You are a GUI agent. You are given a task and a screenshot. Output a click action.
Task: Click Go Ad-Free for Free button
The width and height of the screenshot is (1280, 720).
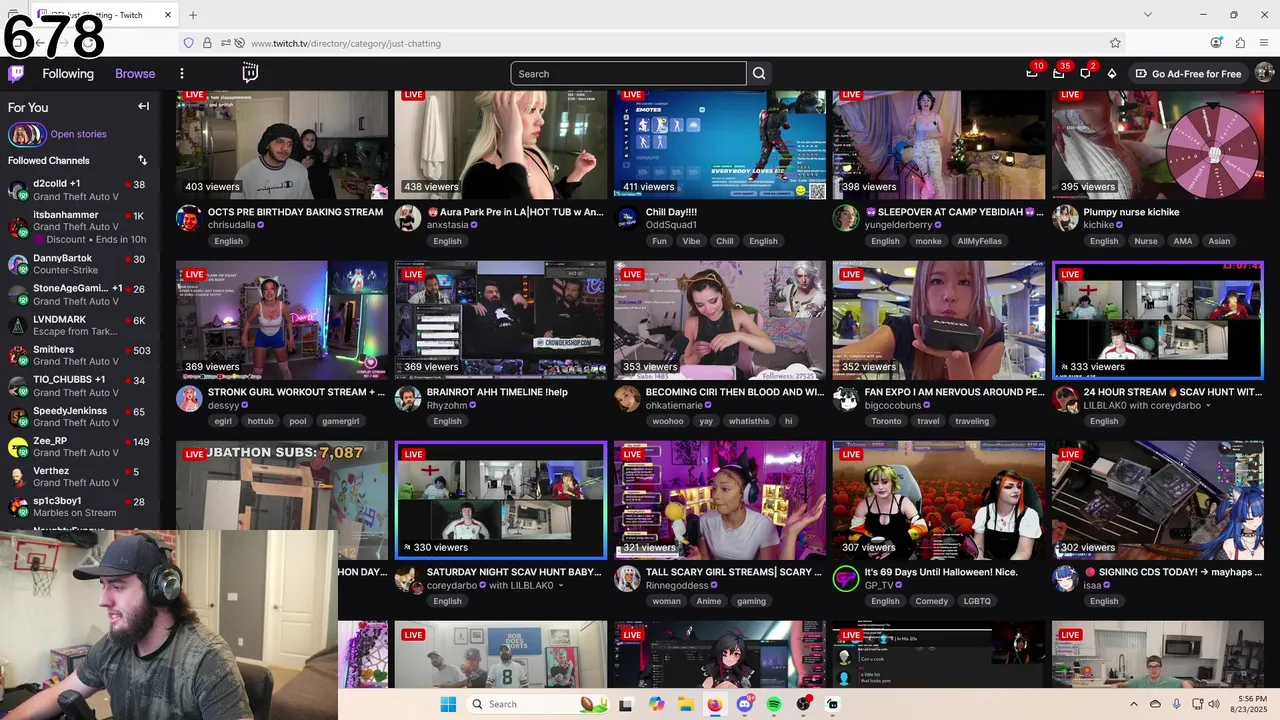pyautogui.click(x=1188, y=73)
